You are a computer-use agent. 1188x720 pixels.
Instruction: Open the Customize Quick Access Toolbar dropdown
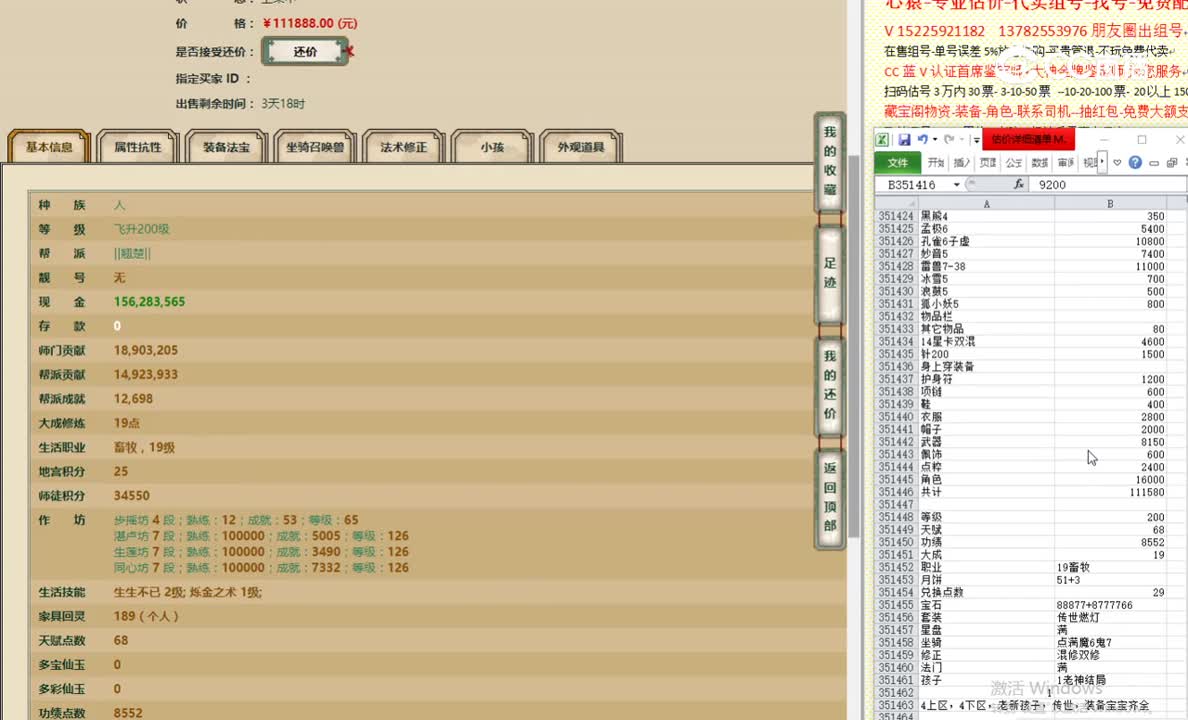tap(975, 140)
